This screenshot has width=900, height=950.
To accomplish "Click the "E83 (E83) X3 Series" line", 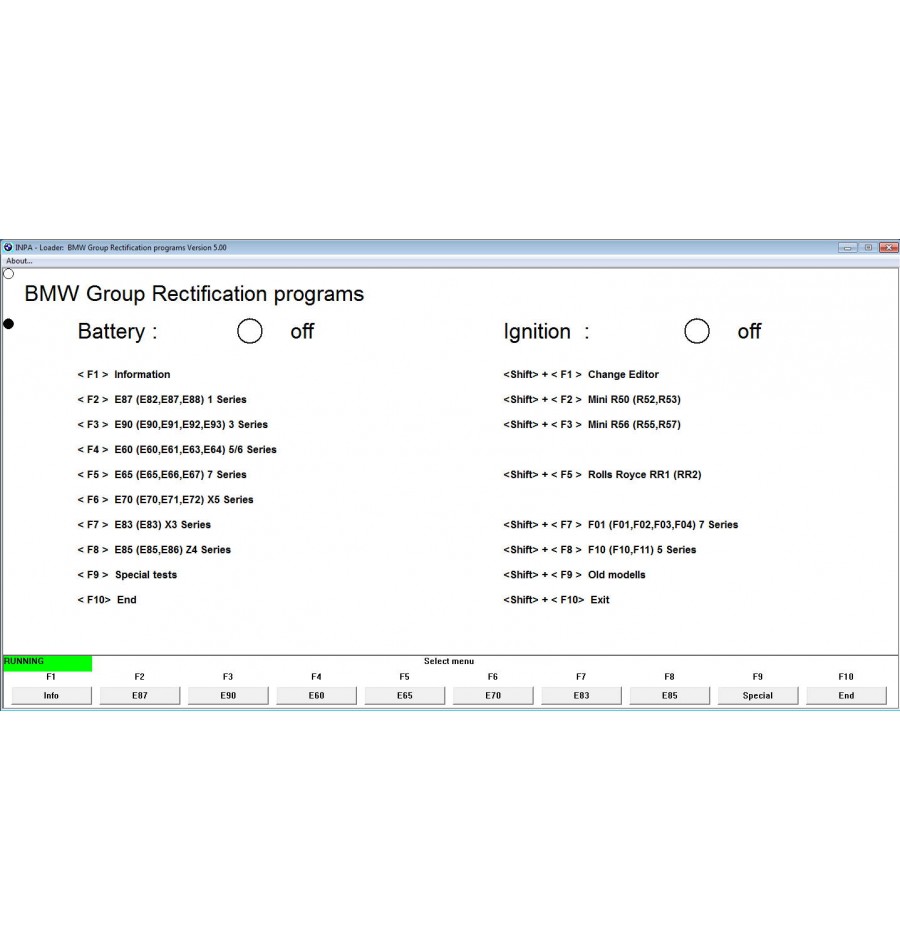I will click(144, 525).
